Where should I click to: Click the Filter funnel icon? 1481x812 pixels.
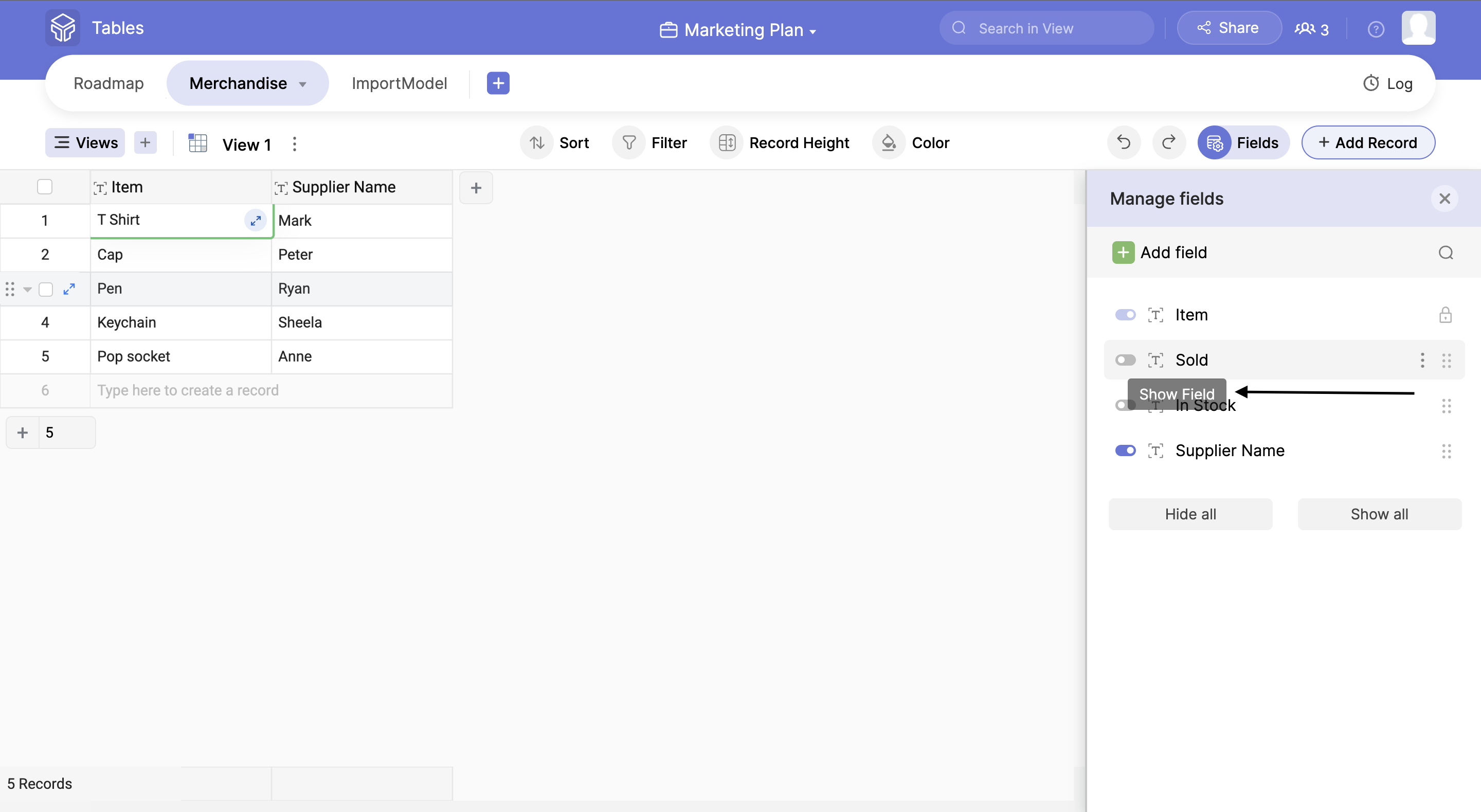629,142
